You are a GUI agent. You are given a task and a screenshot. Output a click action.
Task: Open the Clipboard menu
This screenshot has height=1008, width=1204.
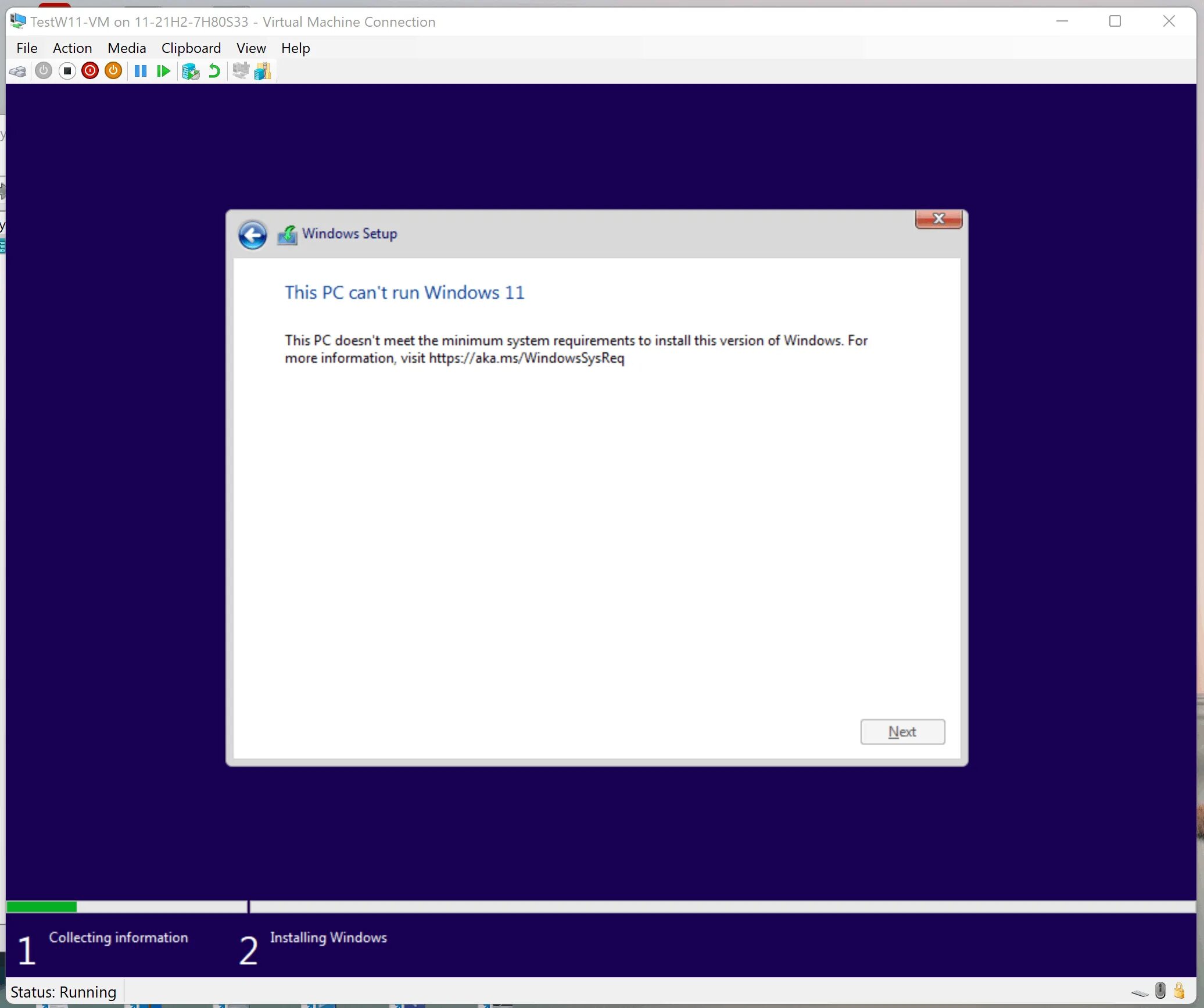pyautogui.click(x=191, y=48)
